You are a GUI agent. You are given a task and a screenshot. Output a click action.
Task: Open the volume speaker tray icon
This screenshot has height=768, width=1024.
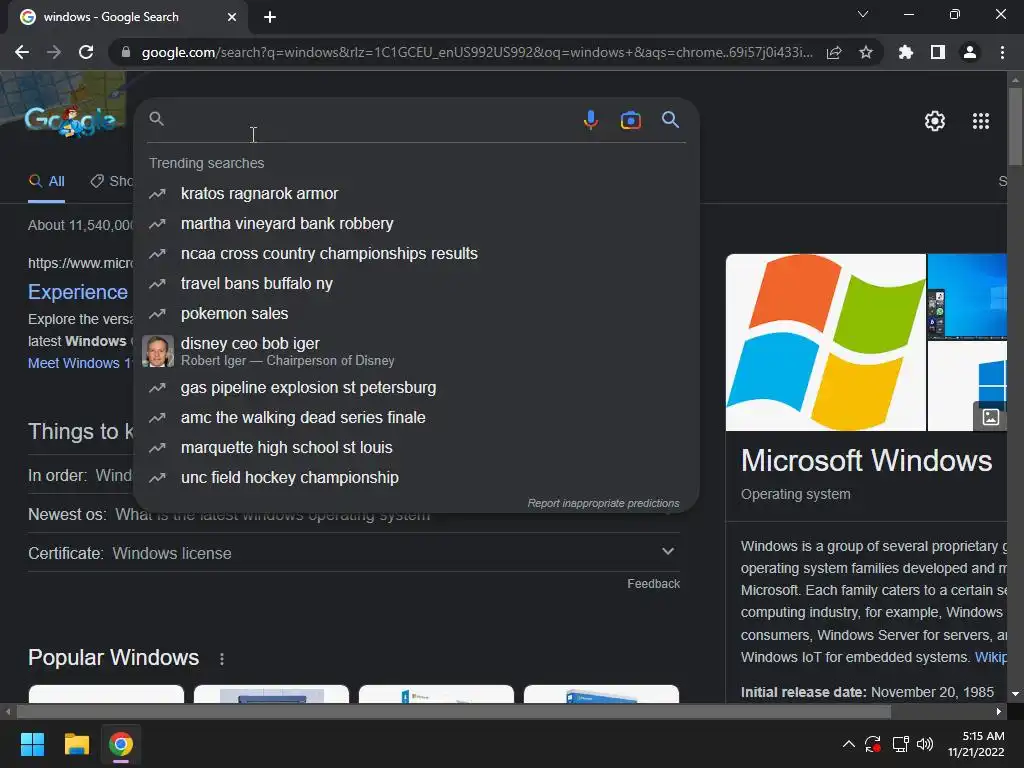pos(925,744)
